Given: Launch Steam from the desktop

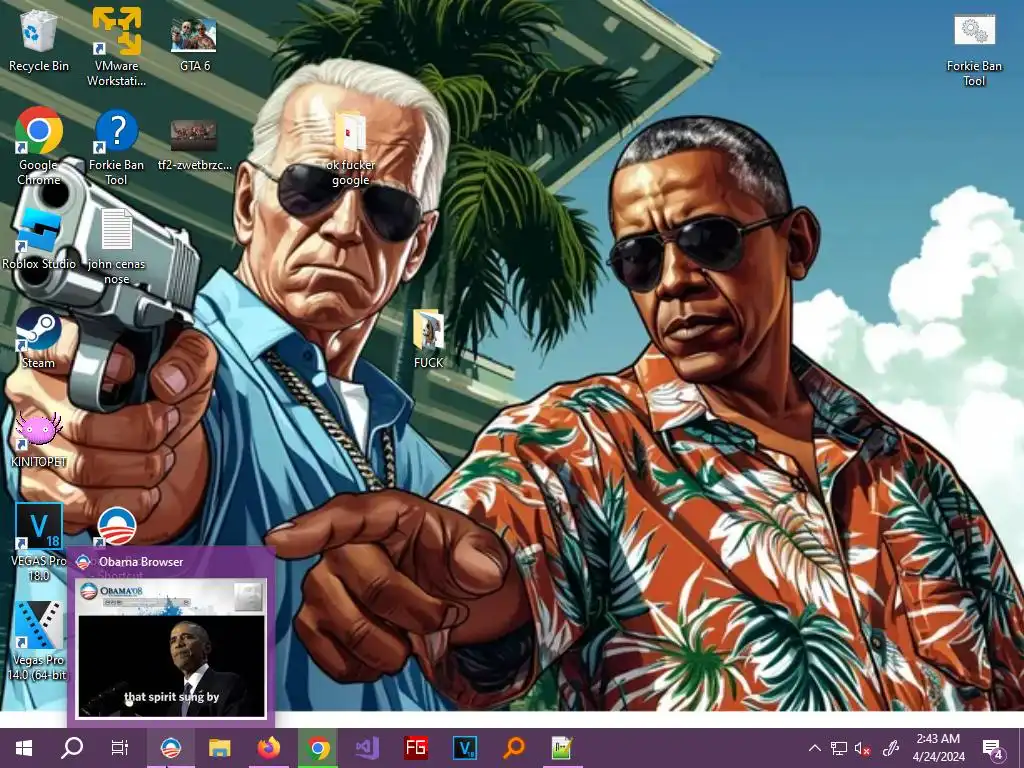Looking at the screenshot, I should (39, 338).
